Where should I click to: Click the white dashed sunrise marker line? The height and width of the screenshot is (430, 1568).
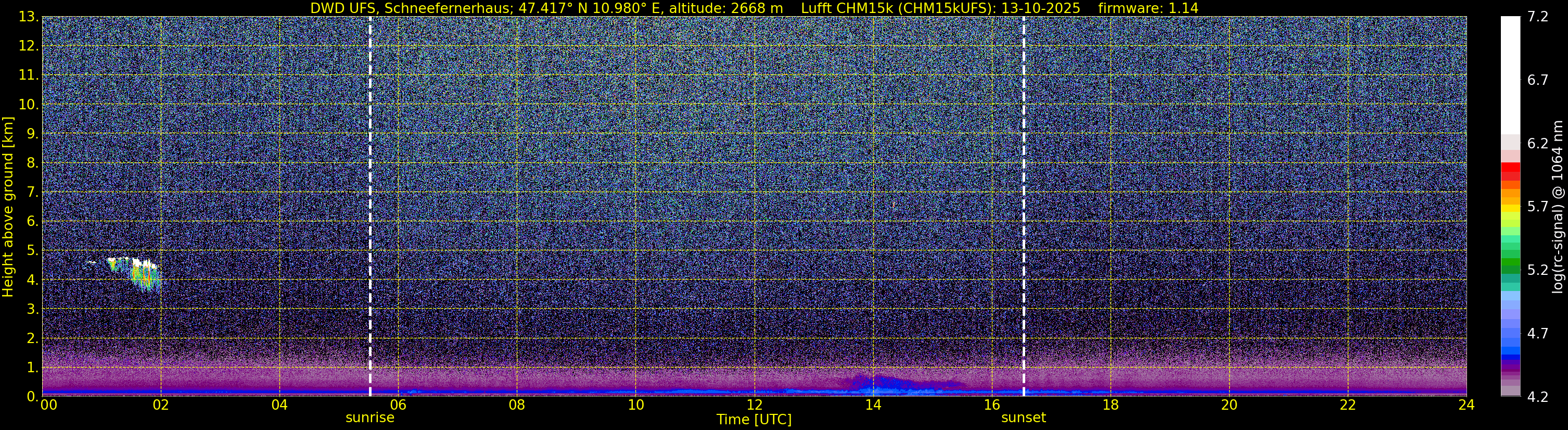click(370, 207)
